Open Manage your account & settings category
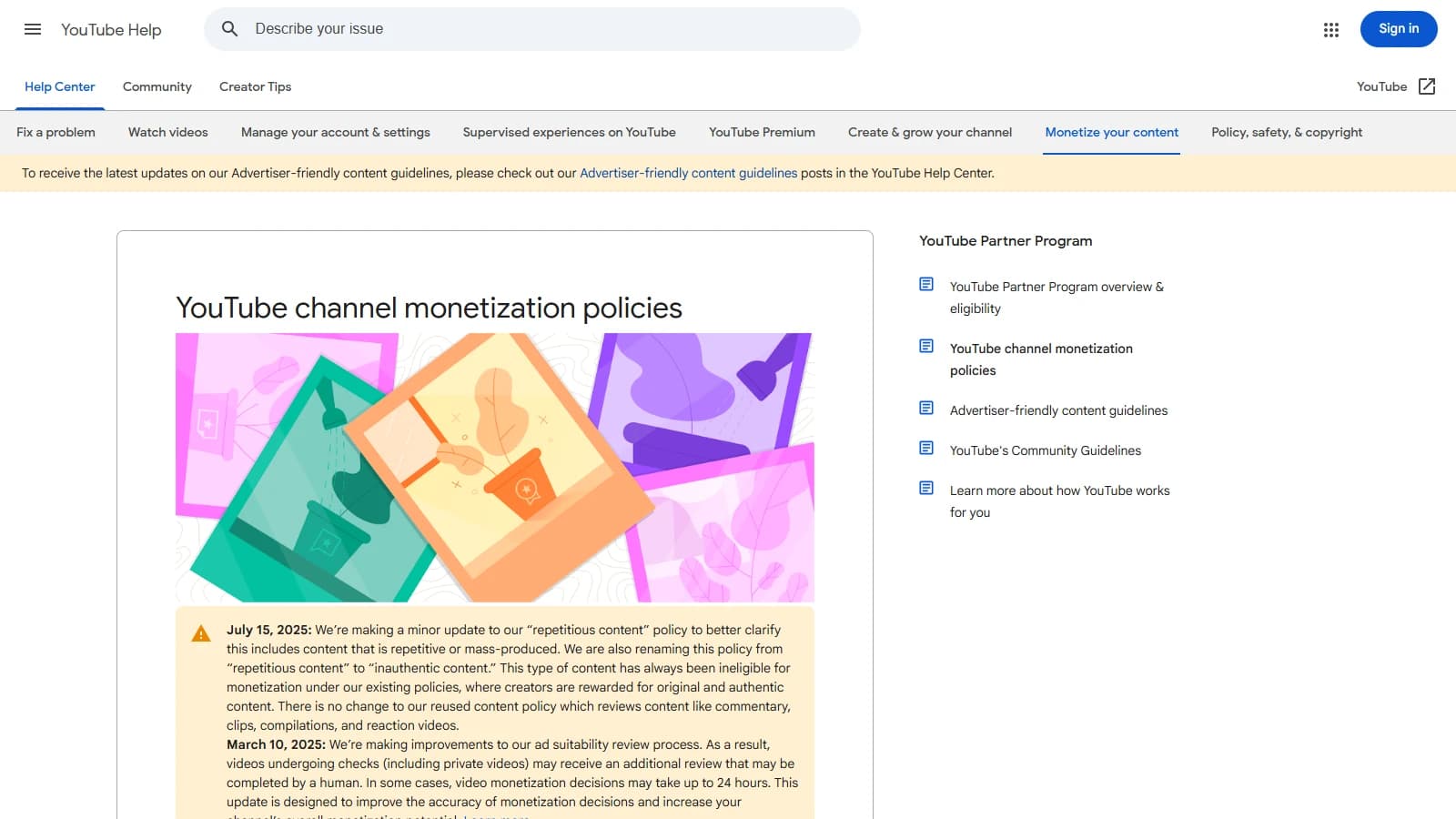 [336, 132]
